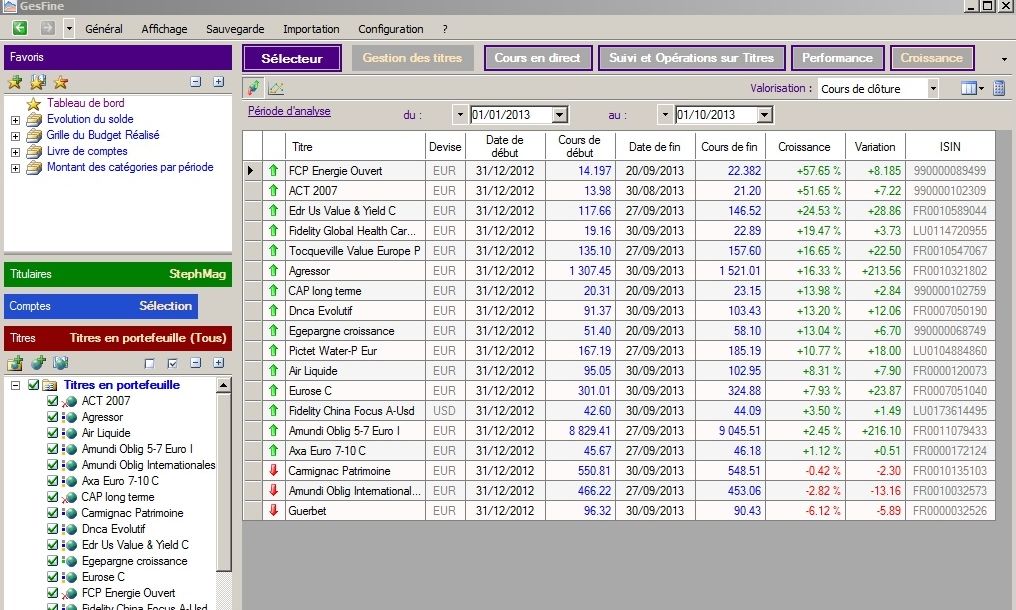Click the Sélecteur button

292,59
